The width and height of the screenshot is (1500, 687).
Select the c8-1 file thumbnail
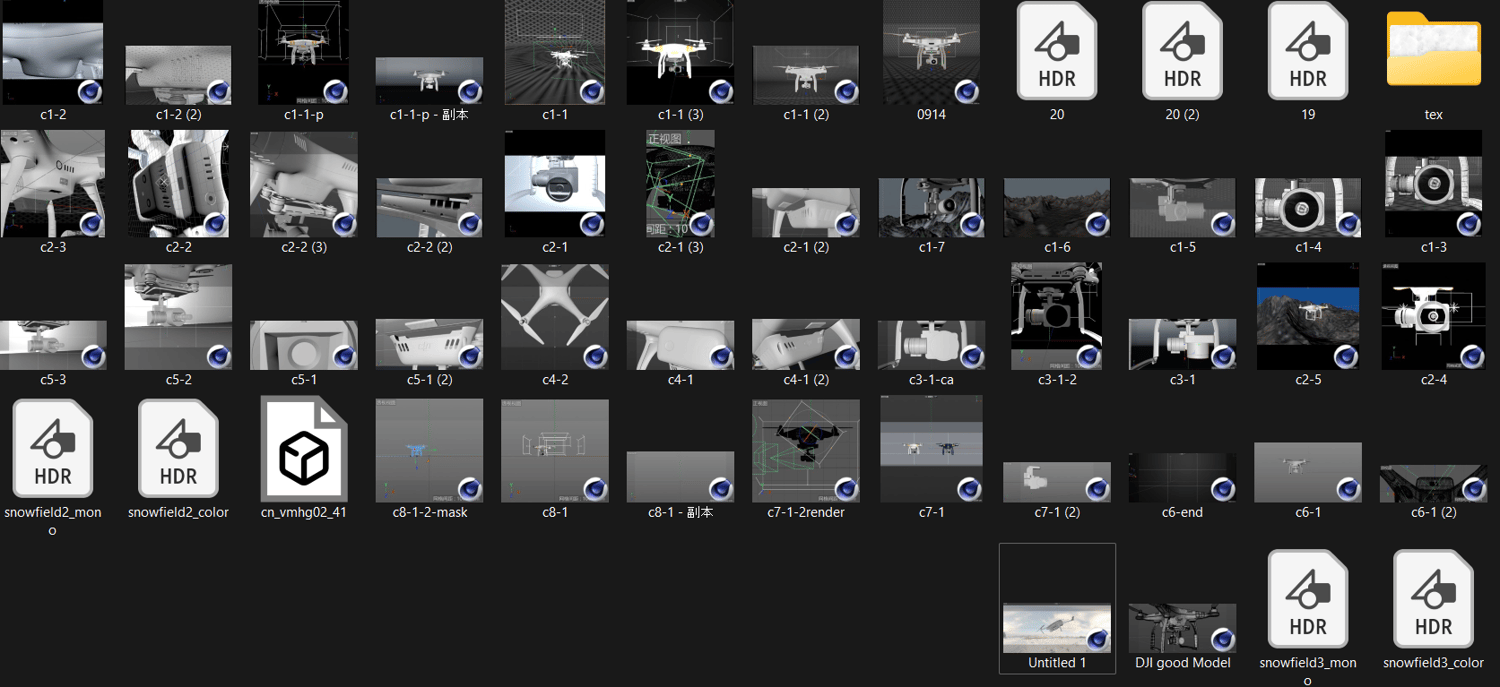[555, 450]
